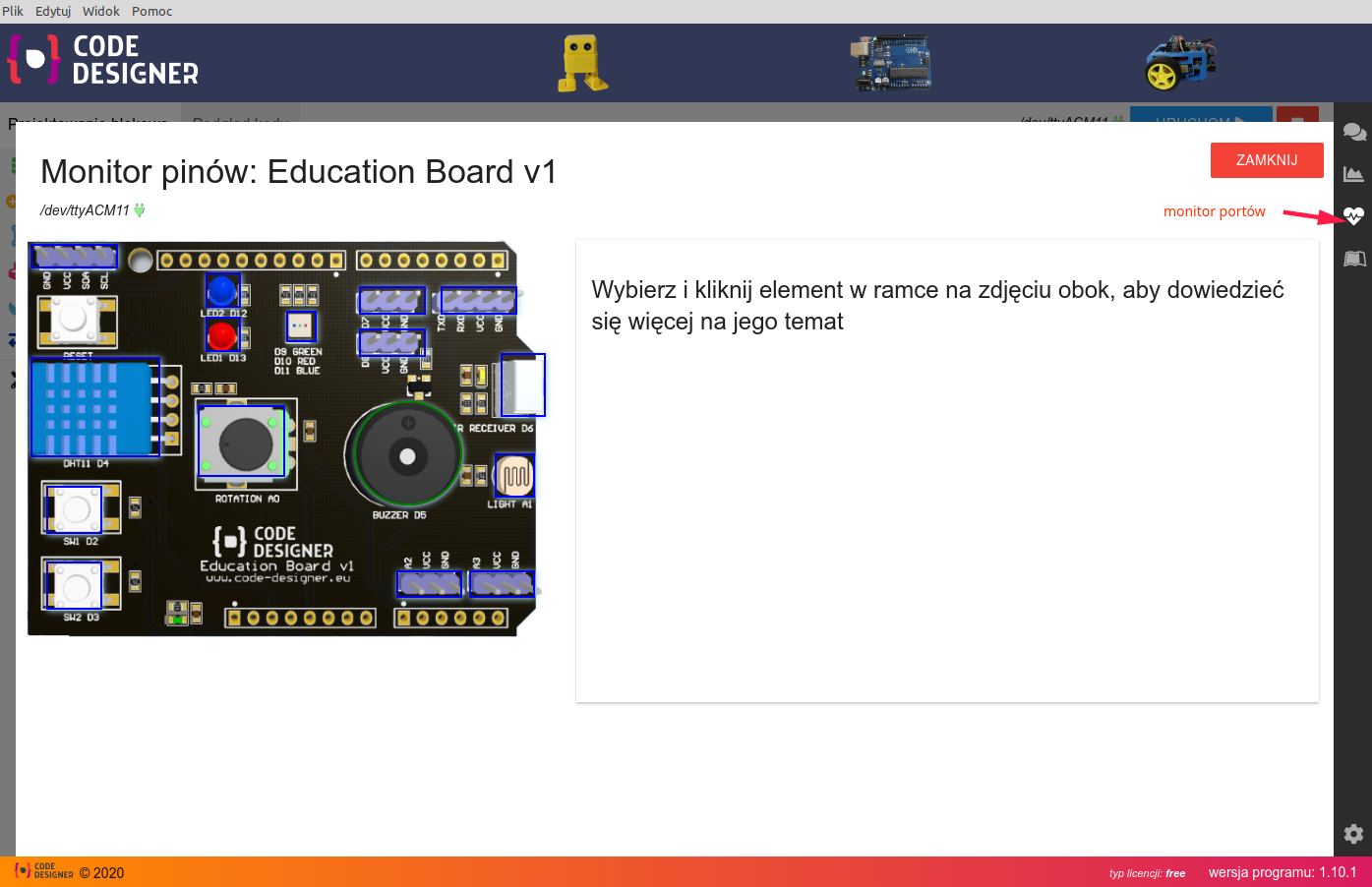
Task: Open settings gear icon in sidebar
Action: [x=1354, y=834]
